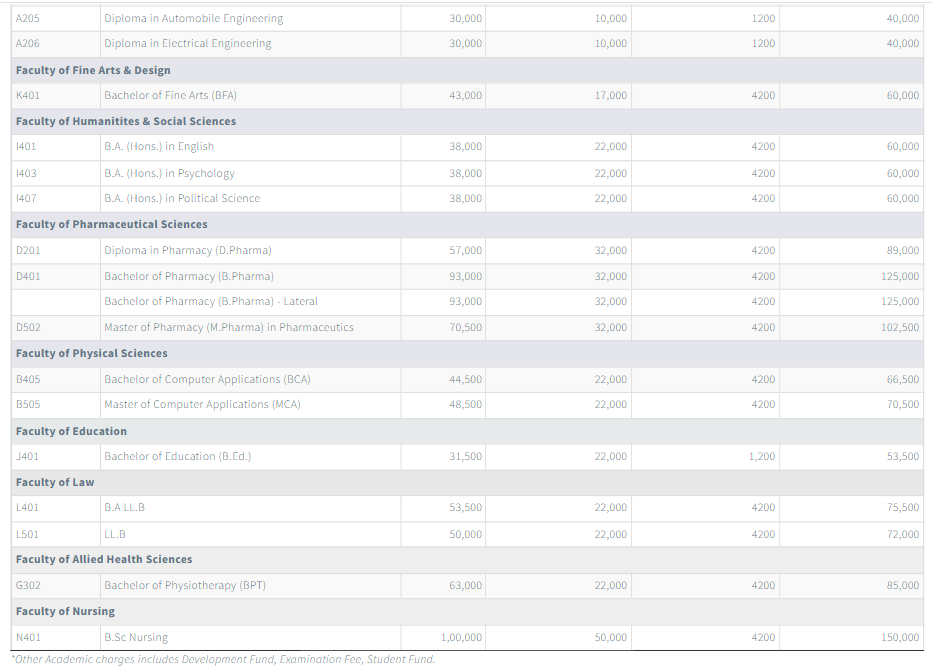Click Master of Pharmacy in Pharmaceutics course
The image size is (932, 669).
tap(229, 327)
